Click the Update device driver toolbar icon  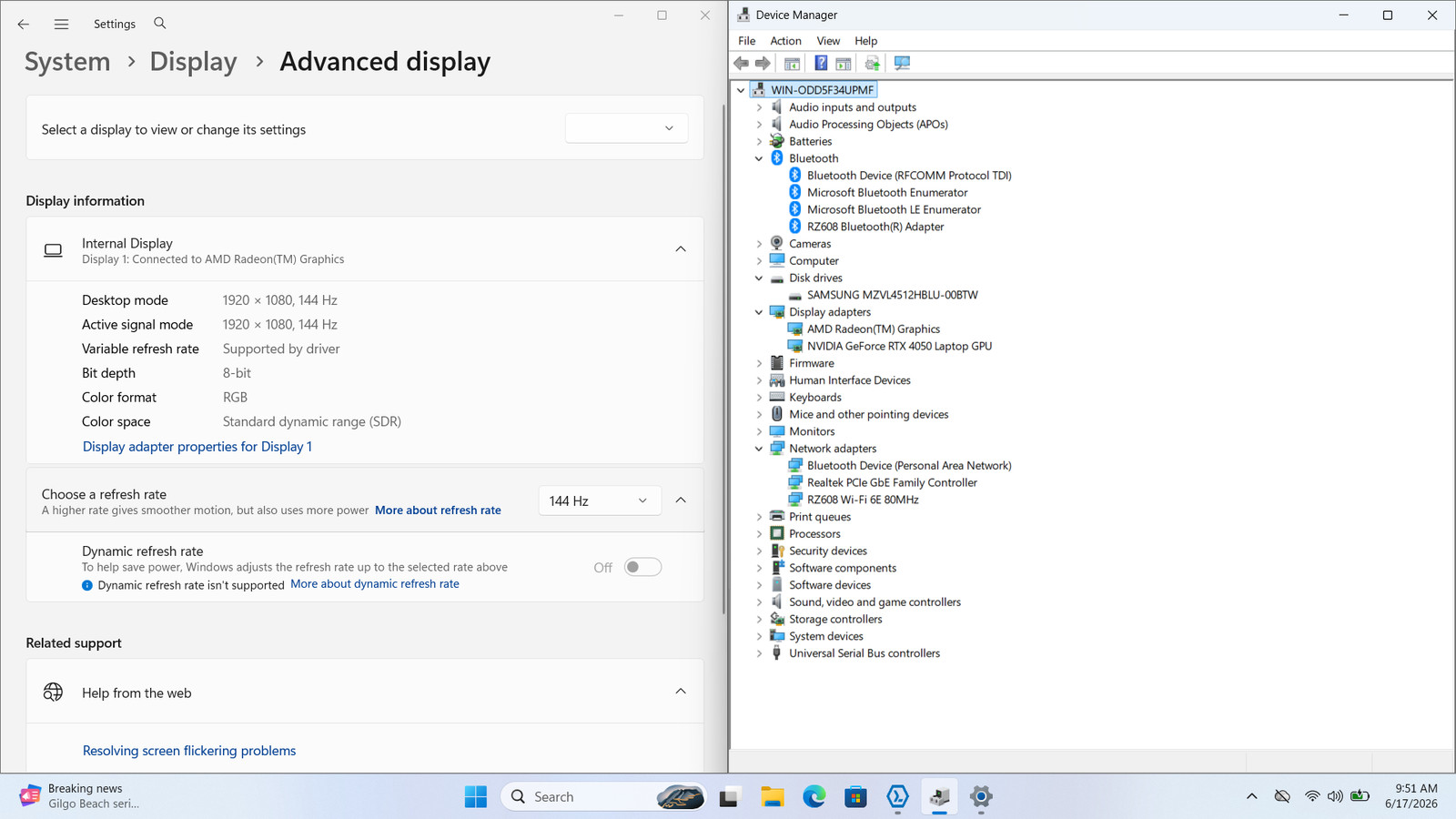point(873,64)
